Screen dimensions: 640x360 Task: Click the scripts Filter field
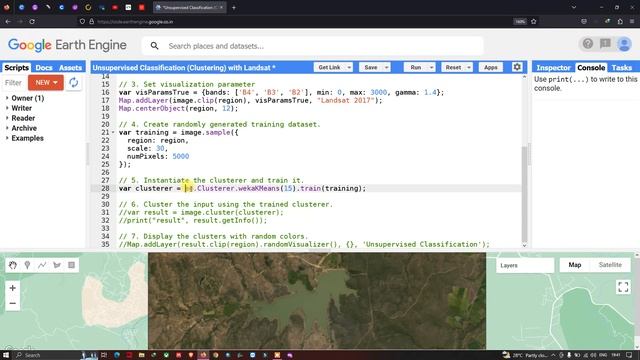coord(13,83)
